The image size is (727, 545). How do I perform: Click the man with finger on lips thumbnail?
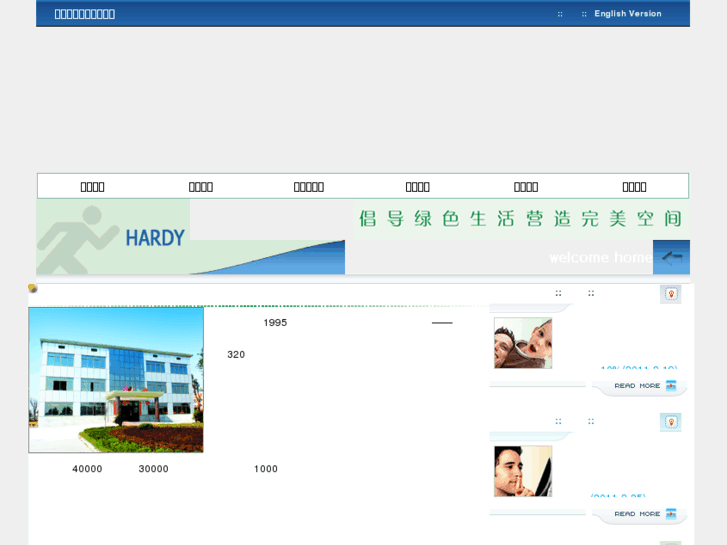coord(523,471)
